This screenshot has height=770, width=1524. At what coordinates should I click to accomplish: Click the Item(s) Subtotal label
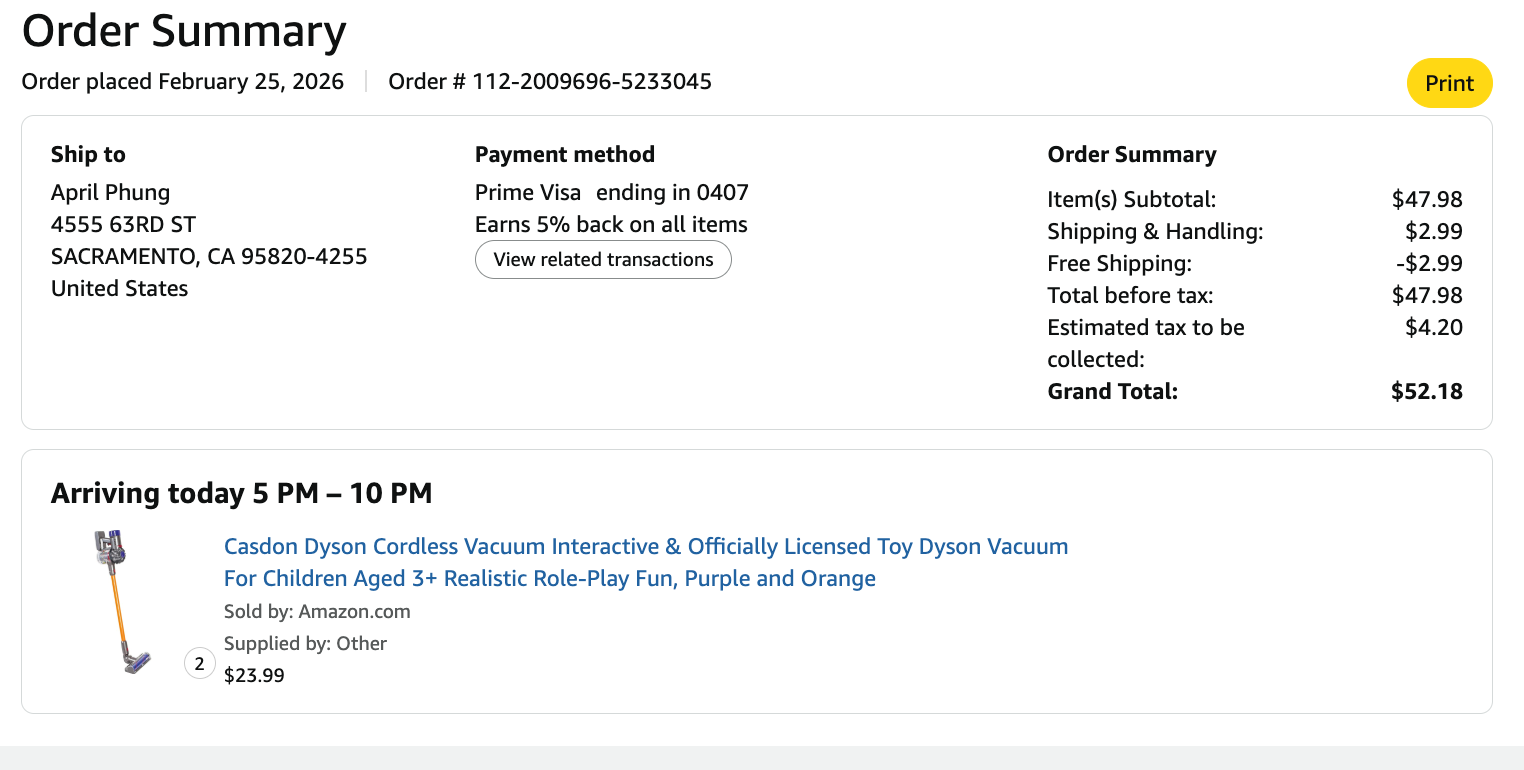tap(1131, 200)
